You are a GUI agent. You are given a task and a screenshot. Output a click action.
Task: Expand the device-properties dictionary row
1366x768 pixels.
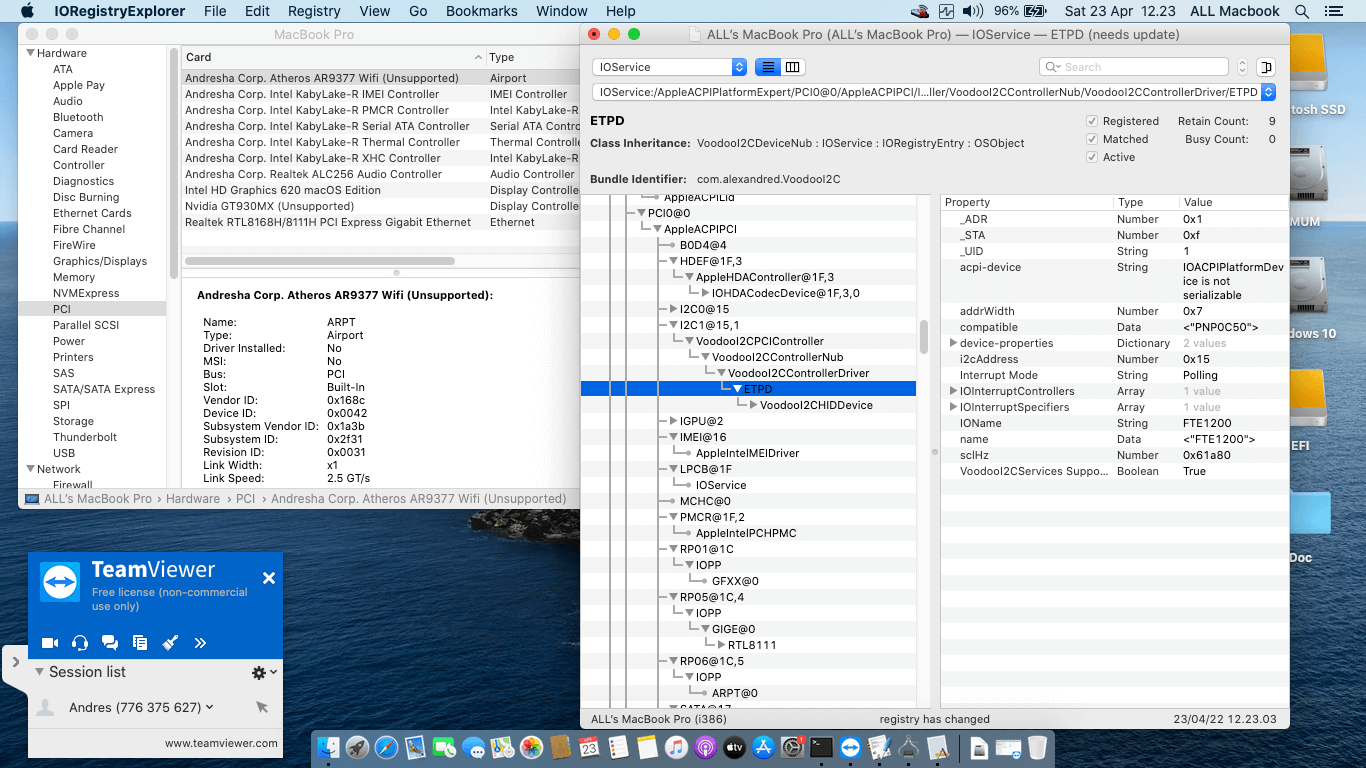coord(953,343)
